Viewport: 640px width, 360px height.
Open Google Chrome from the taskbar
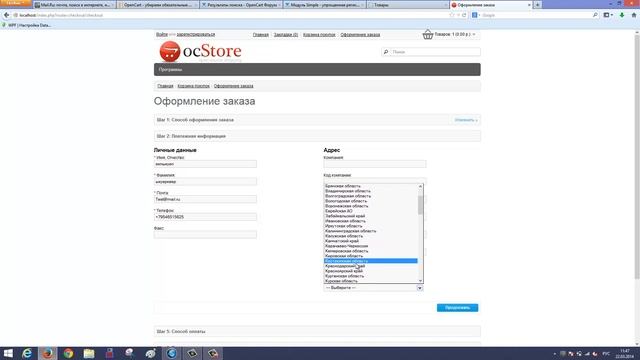click(68, 353)
